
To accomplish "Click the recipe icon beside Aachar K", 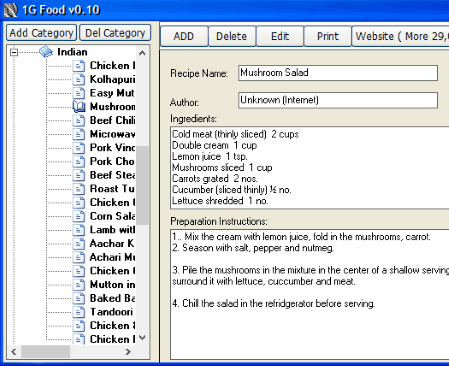I will [79, 243].
